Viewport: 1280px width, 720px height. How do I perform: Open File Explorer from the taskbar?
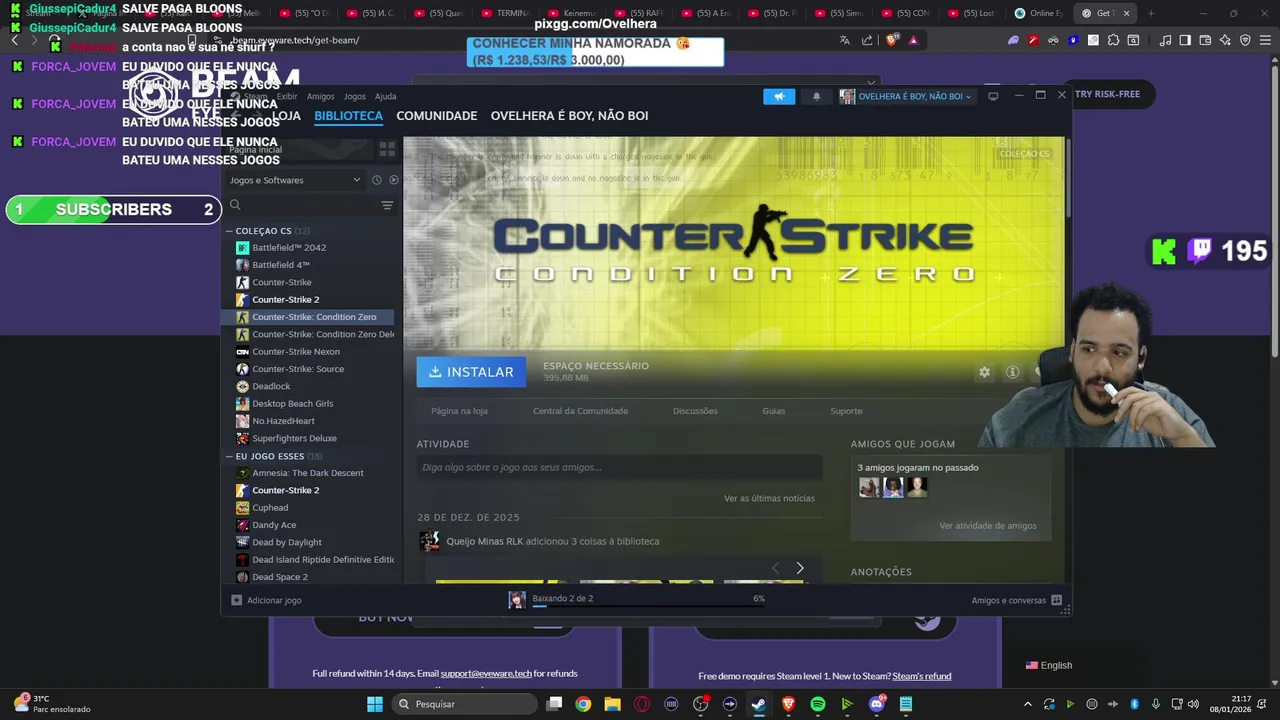[612, 704]
